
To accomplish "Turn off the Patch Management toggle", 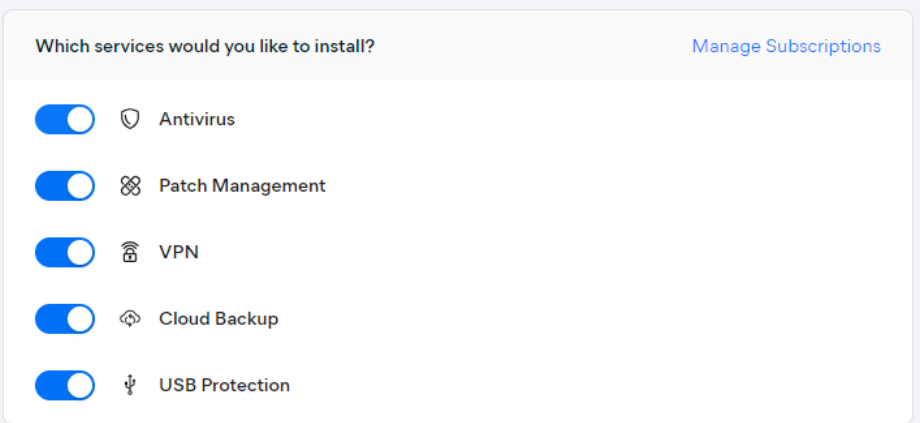I will 65,186.
